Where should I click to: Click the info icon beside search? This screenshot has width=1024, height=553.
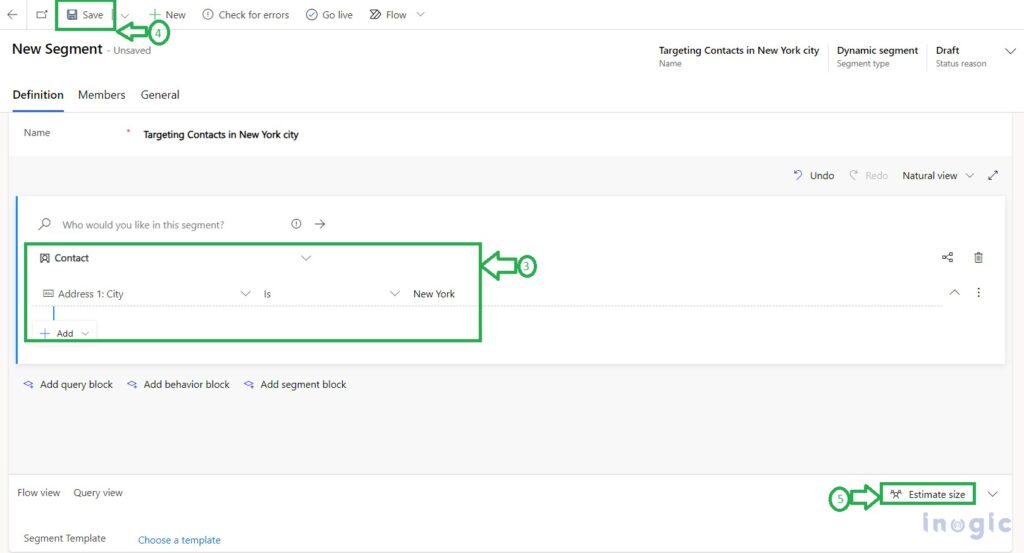(296, 224)
